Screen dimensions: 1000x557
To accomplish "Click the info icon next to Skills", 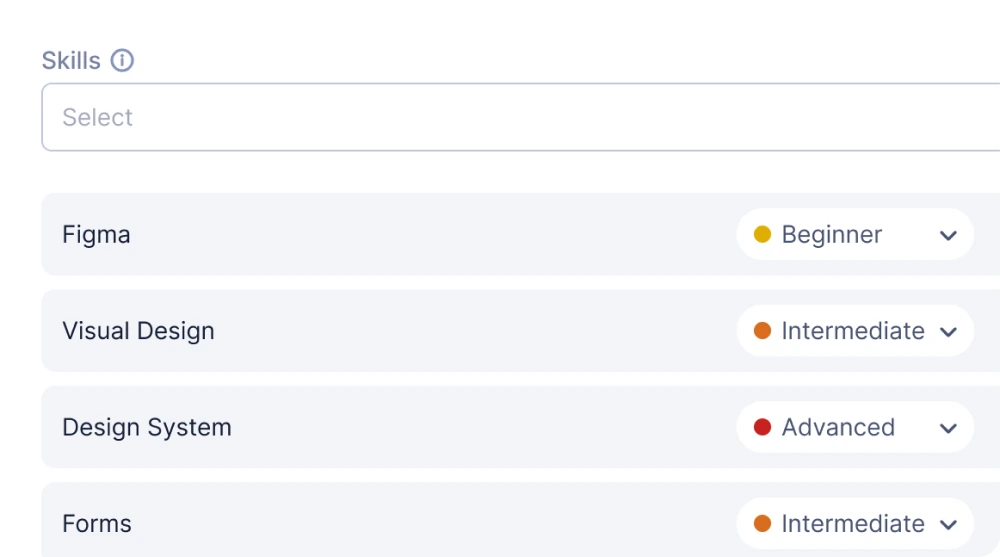I will pos(122,61).
